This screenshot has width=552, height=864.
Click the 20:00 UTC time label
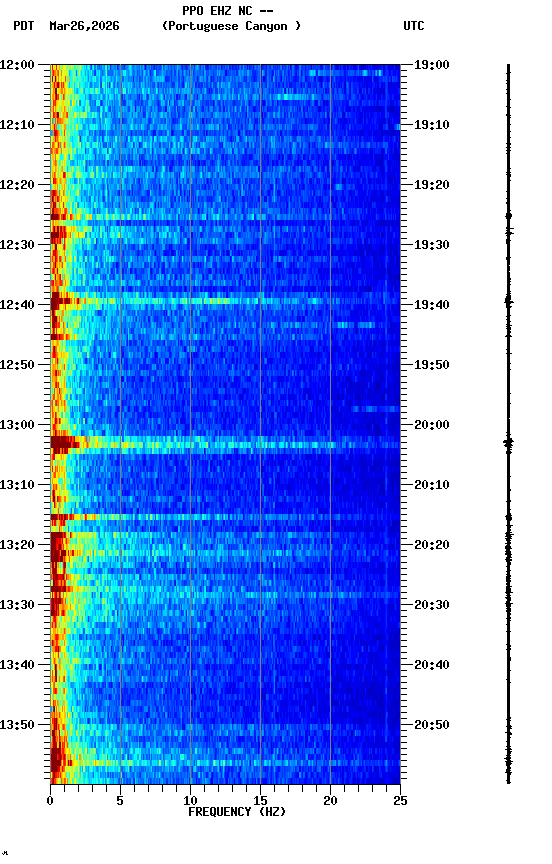[432, 425]
